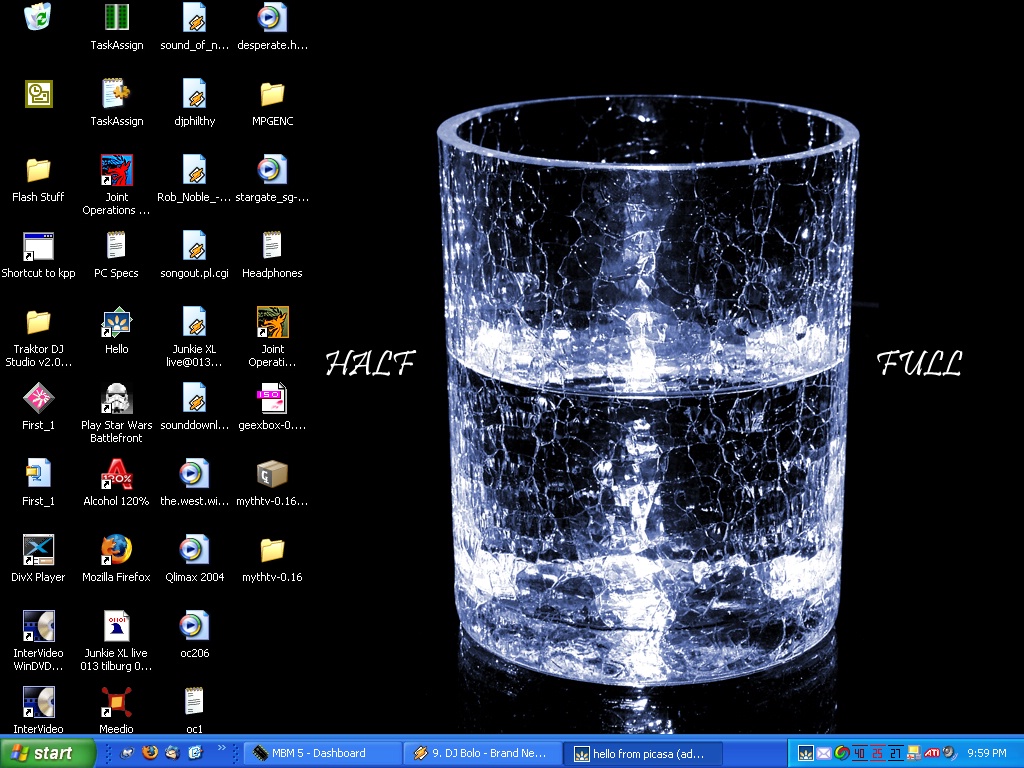The width and height of the screenshot is (1024, 768).
Task: Click the 9:59 PM taskbar clock
Action: pos(987,753)
